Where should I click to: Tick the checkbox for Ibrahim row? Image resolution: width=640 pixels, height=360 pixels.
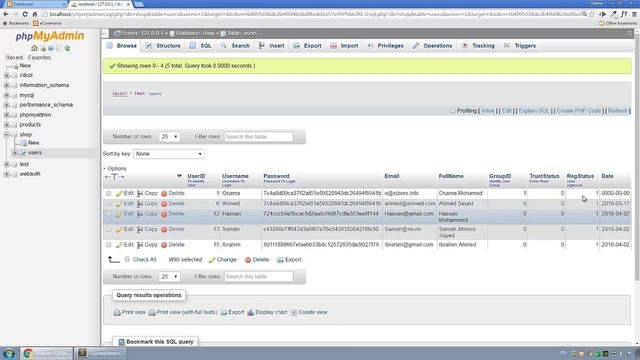(x=109, y=245)
